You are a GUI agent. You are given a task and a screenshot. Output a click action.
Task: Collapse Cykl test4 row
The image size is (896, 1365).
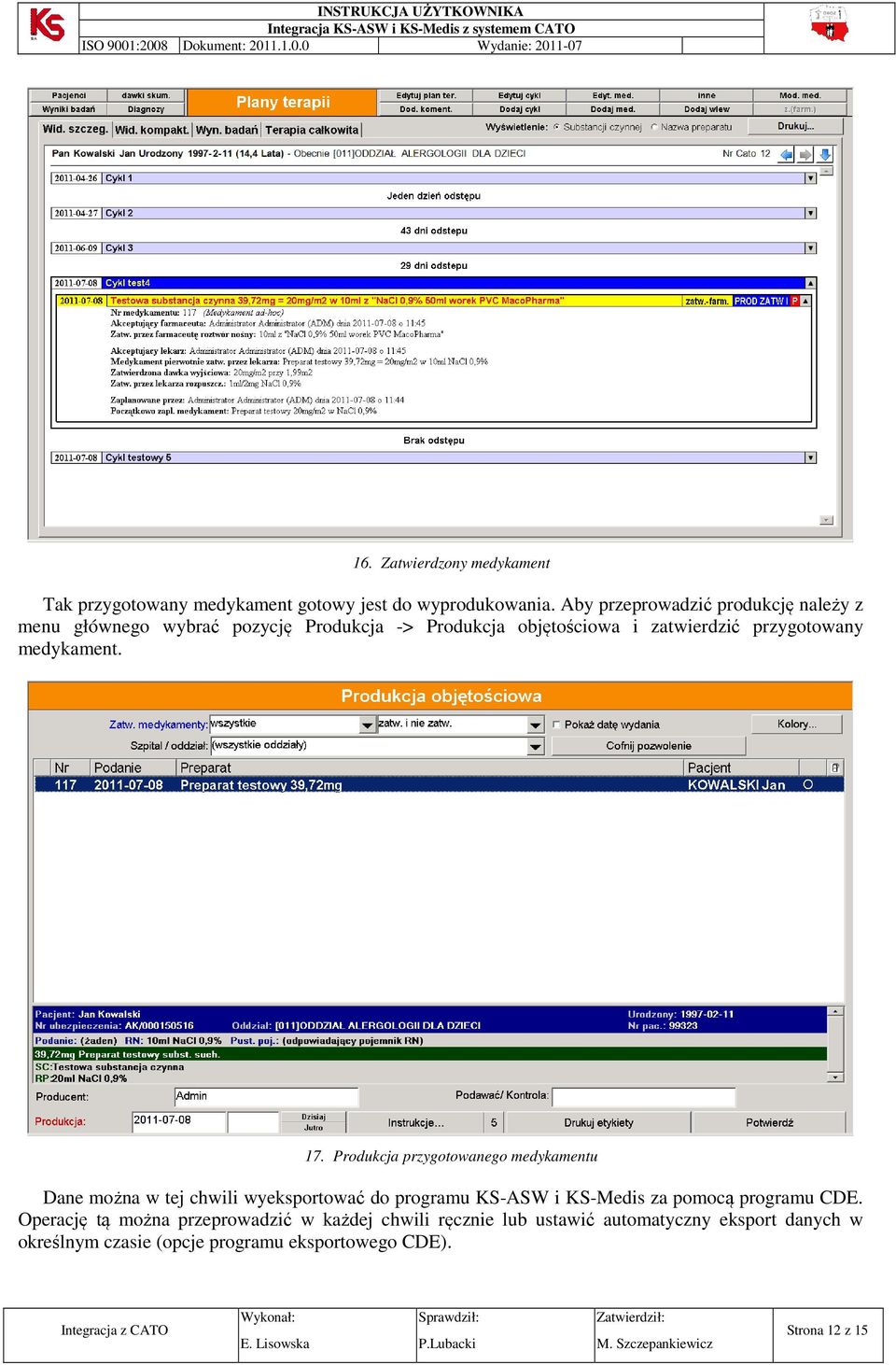(810, 283)
